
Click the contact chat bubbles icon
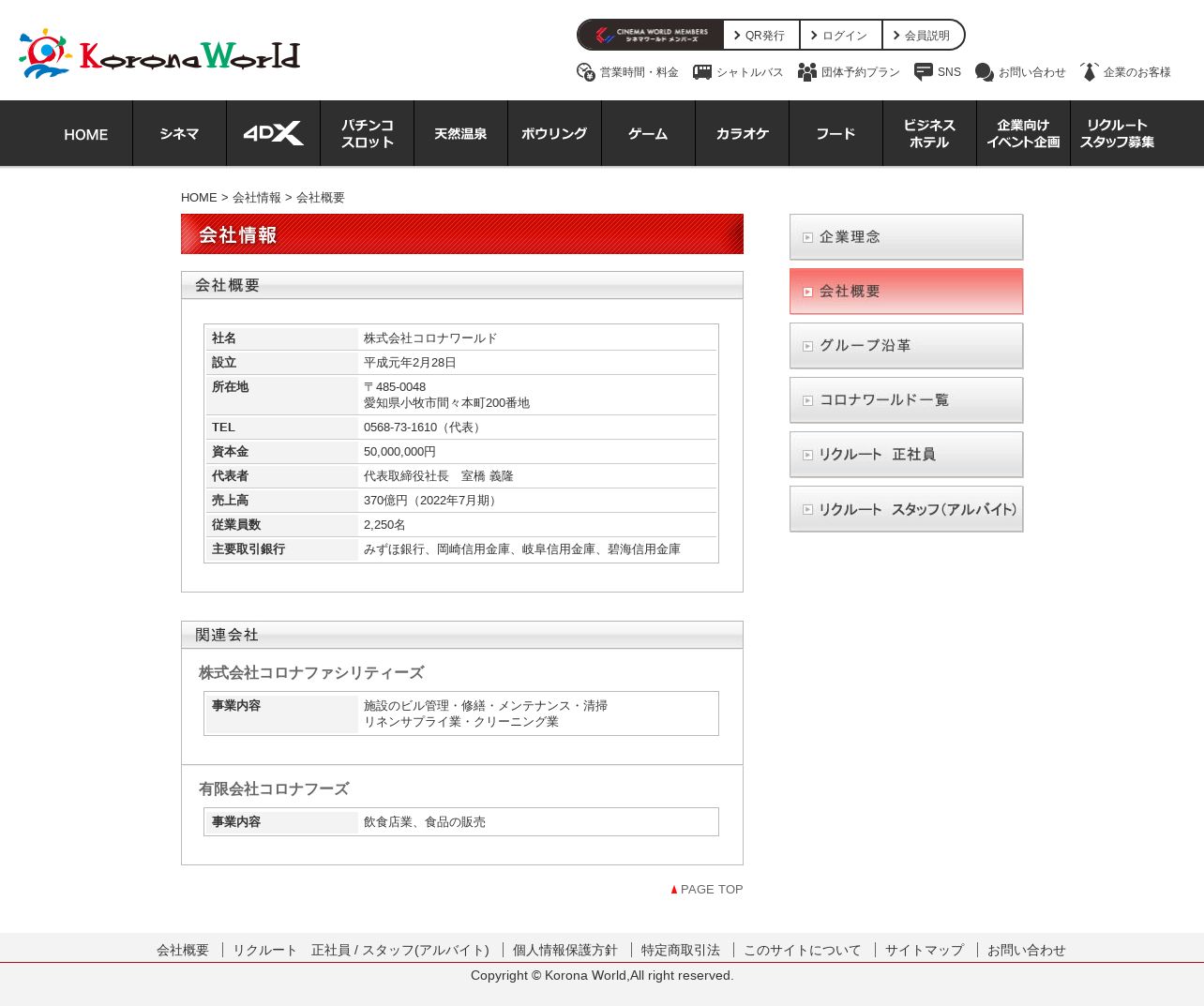point(985,72)
